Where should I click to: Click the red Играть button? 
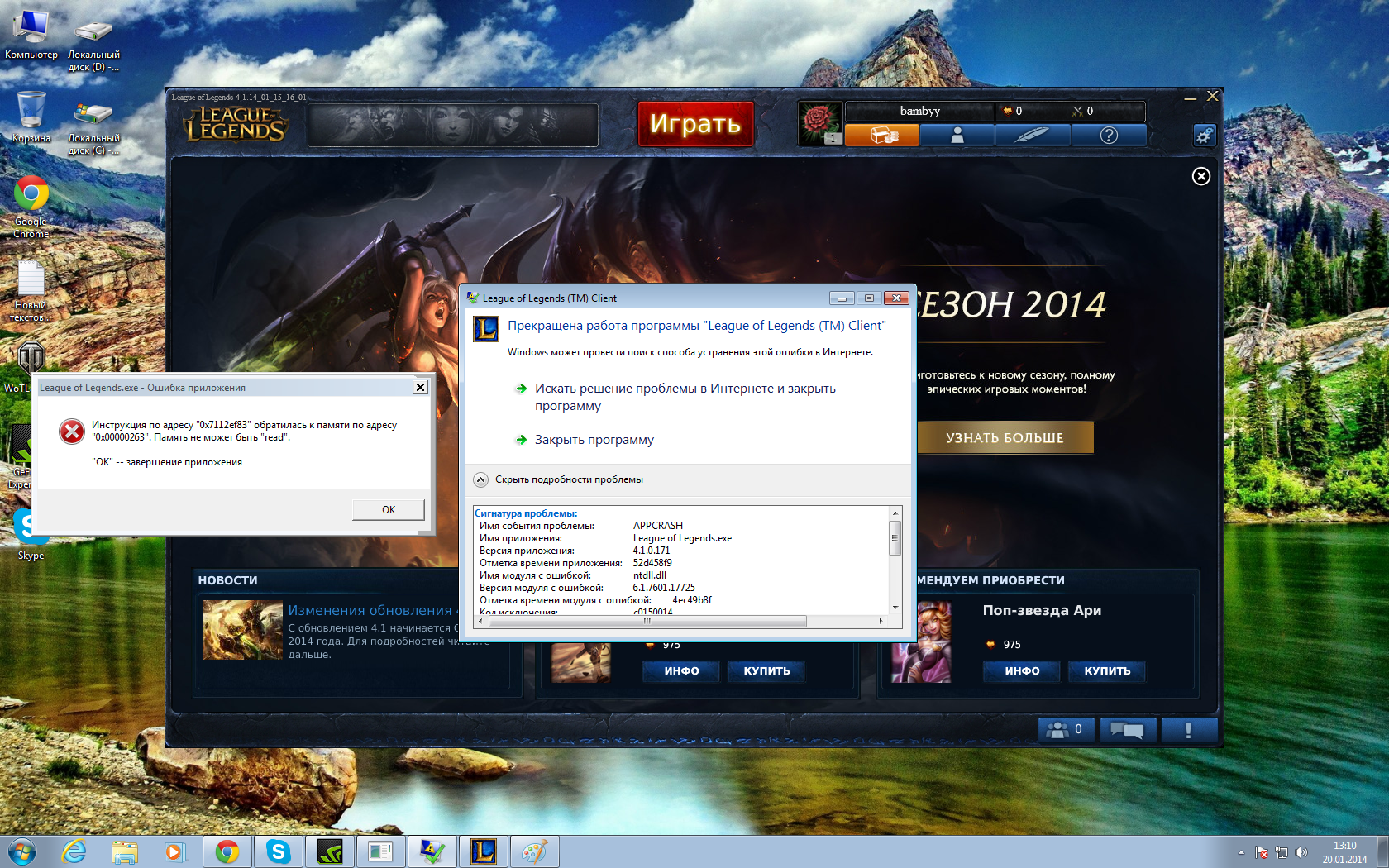695,124
